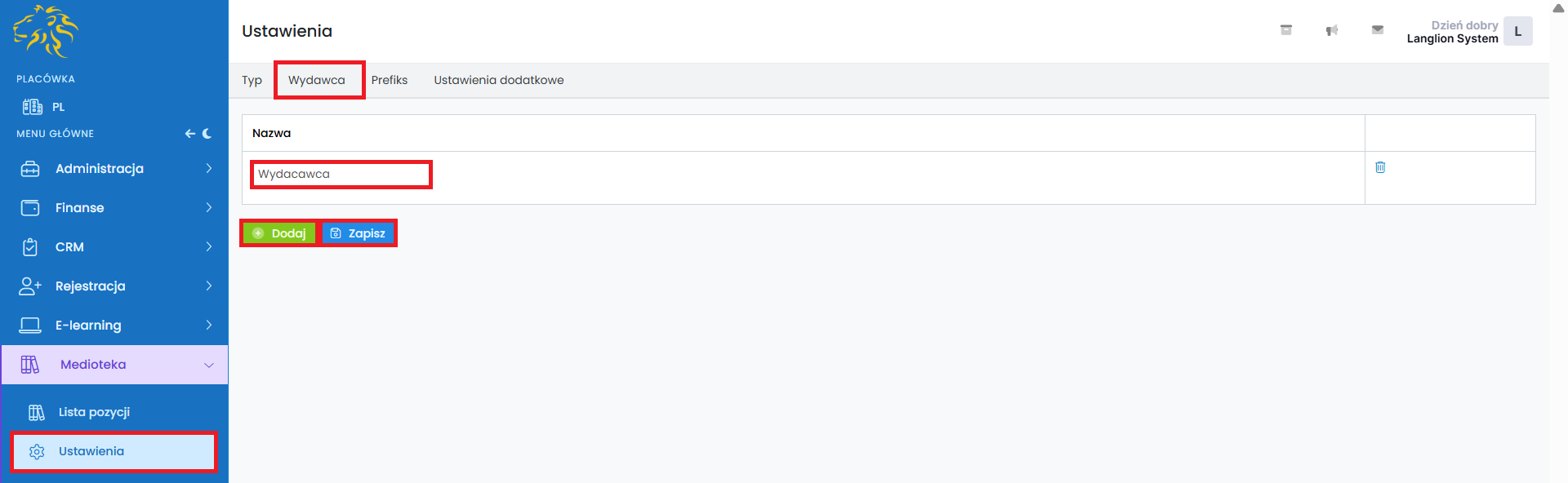Expand the Administracja menu
The image size is (1568, 483).
114,169
